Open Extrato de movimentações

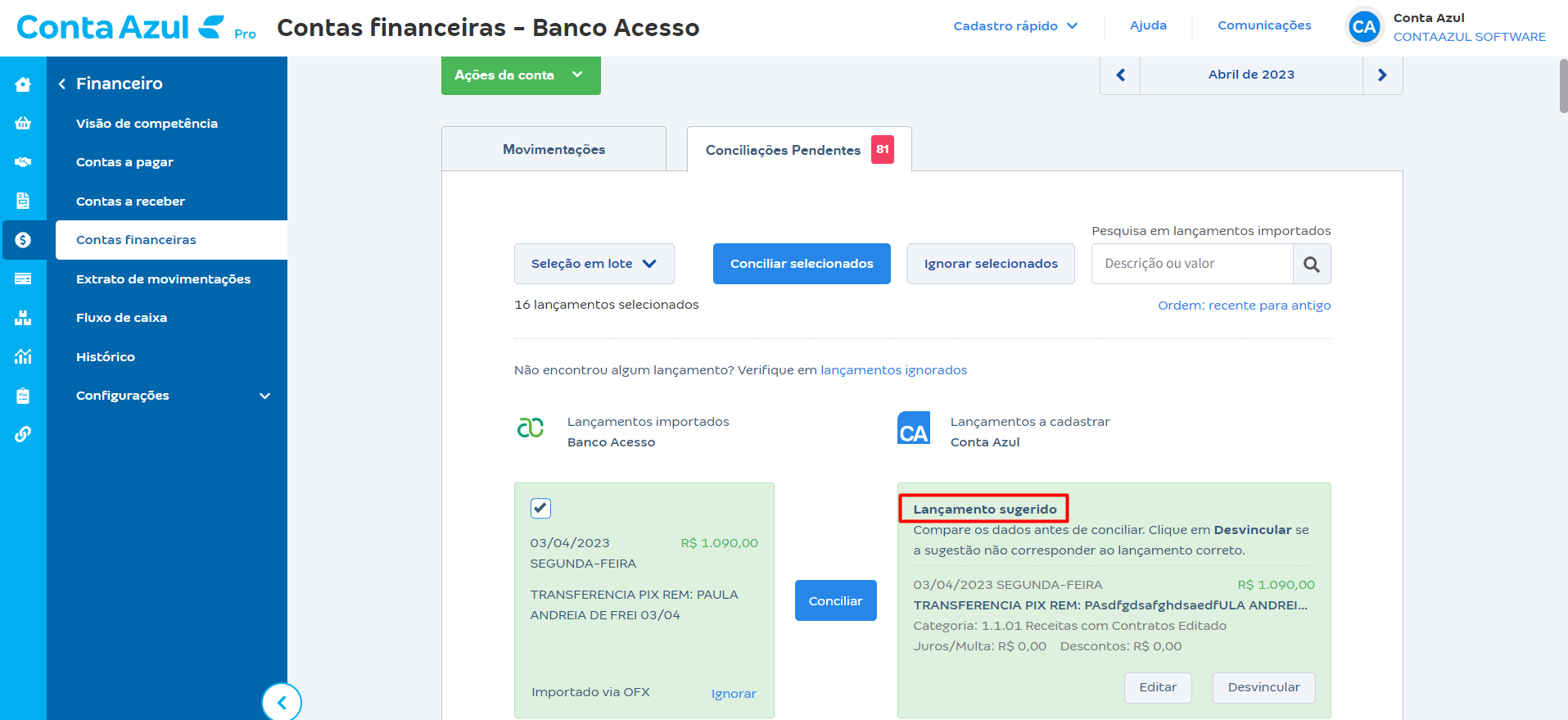(164, 279)
